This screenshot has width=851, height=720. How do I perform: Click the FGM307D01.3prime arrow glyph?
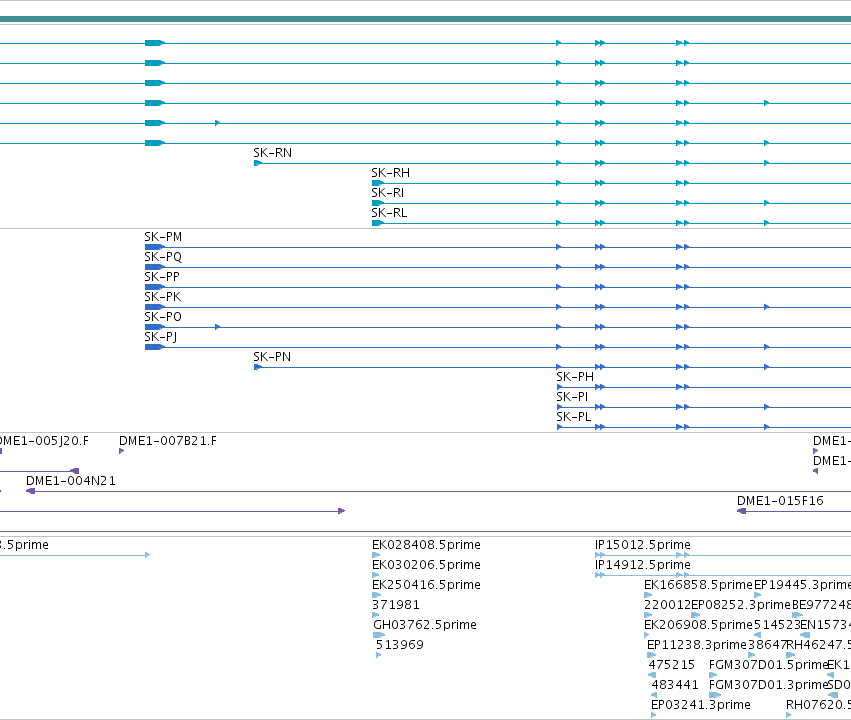click(715, 695)
